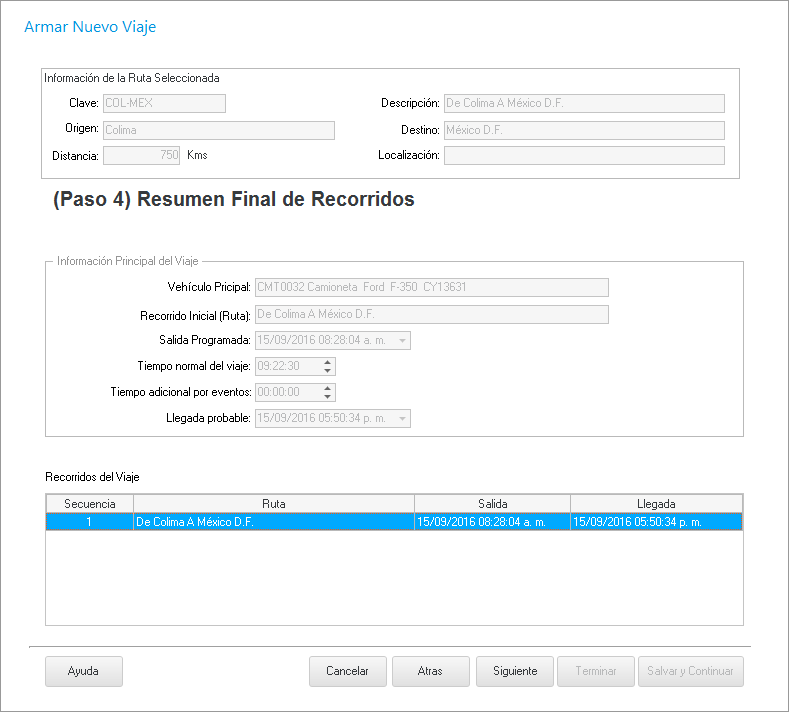Sort by the Ruta column header
The height and width of the screenshot is (712, 789).
(273, 504)
